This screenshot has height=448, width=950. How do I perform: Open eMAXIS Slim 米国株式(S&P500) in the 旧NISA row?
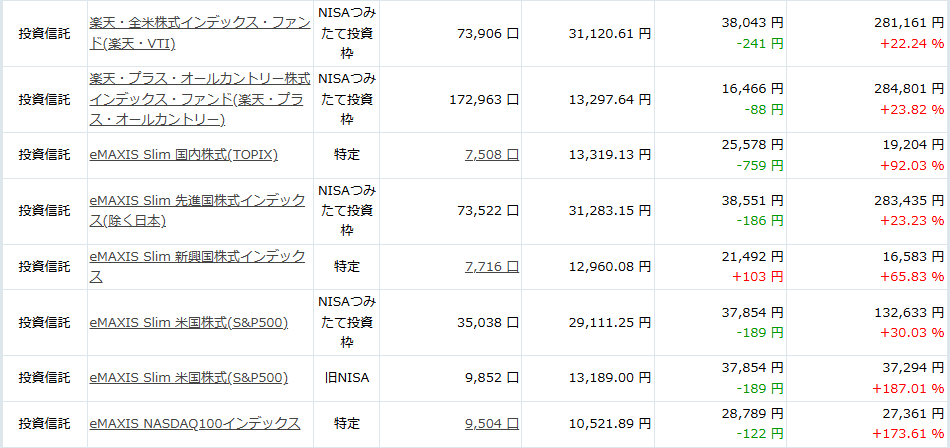[x=188, y=378]
